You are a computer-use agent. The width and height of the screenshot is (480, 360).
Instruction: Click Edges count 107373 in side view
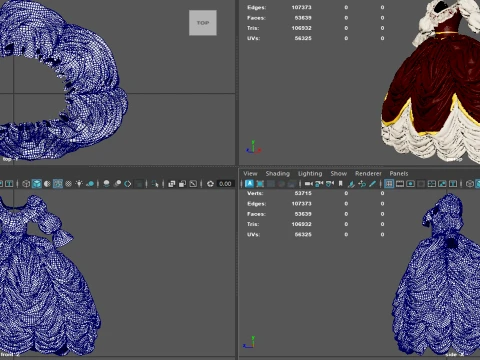pos(301,203)
